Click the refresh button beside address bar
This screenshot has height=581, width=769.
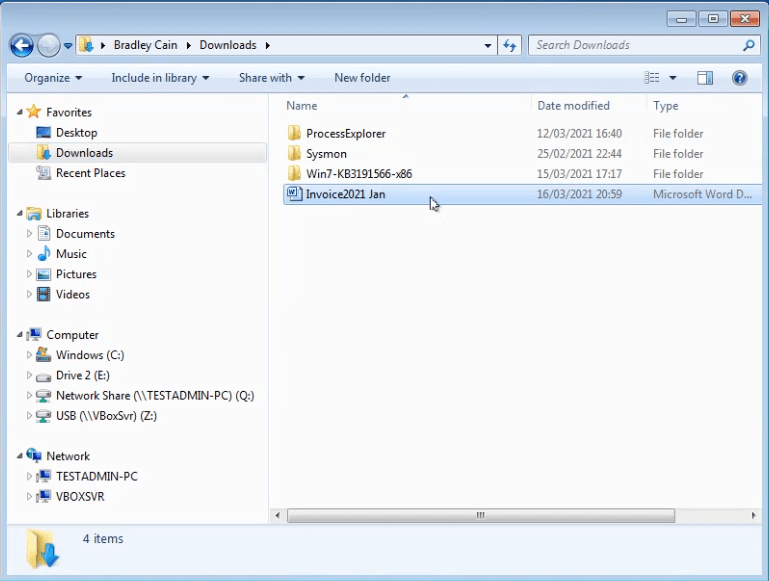(511, 45)
